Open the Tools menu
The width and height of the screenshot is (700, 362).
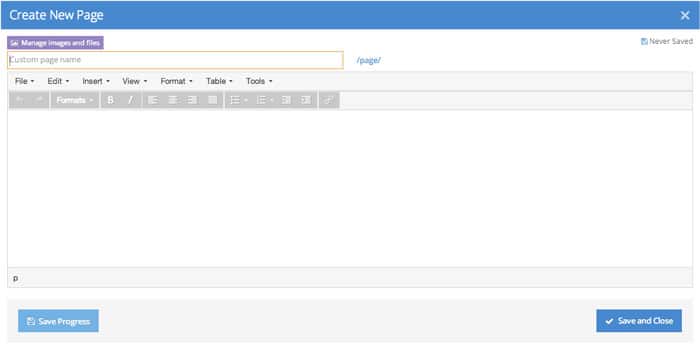pos(259,81)
